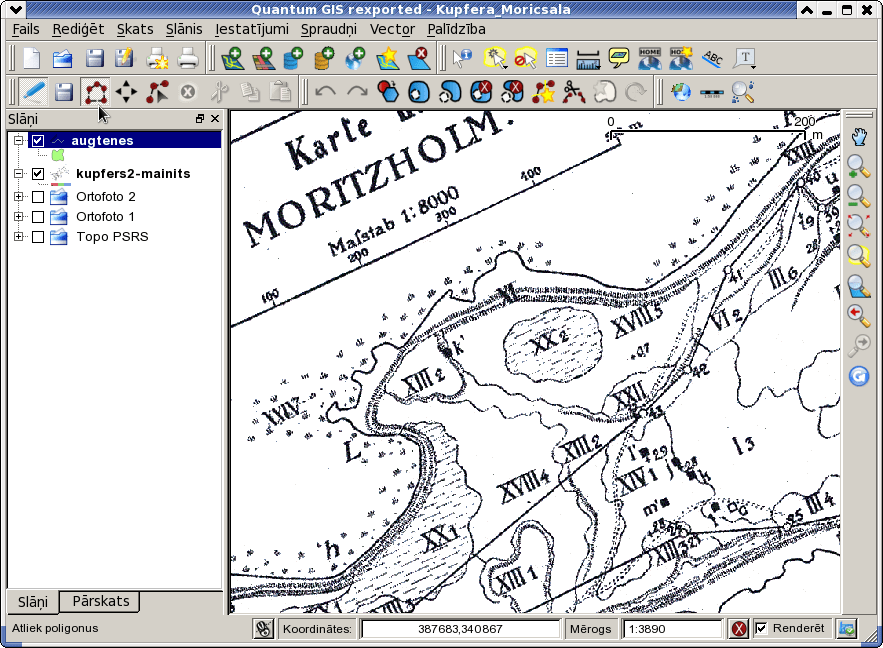
Task: Open the Slānis menu
Action: (x=184, y=29)
